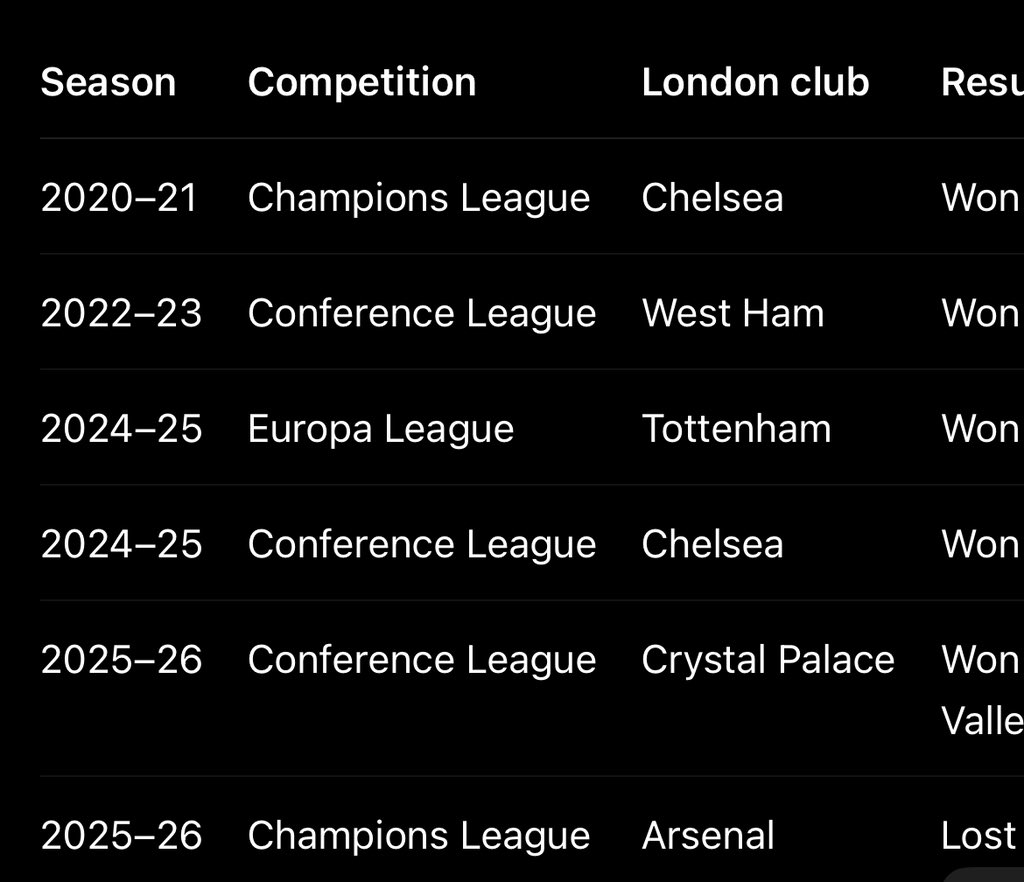This screenshot has height=882, width=1024.
Task: Click the Competition column header
Action: click(x=362, y=82)
